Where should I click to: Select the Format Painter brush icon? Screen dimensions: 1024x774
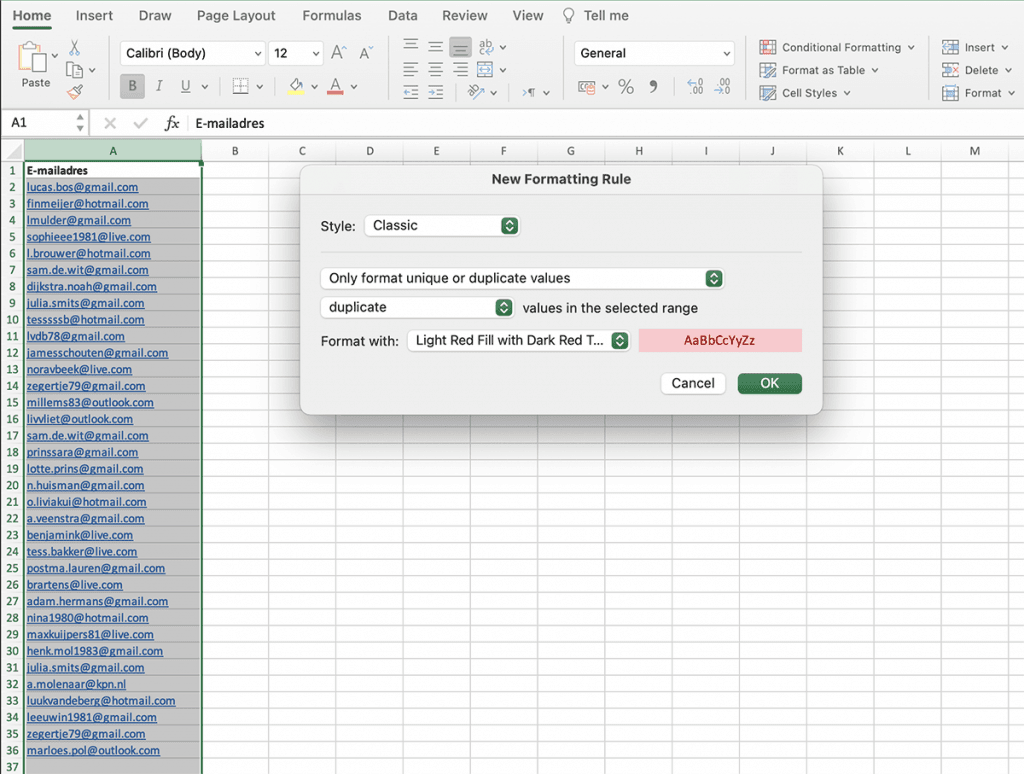coord(75,92)
